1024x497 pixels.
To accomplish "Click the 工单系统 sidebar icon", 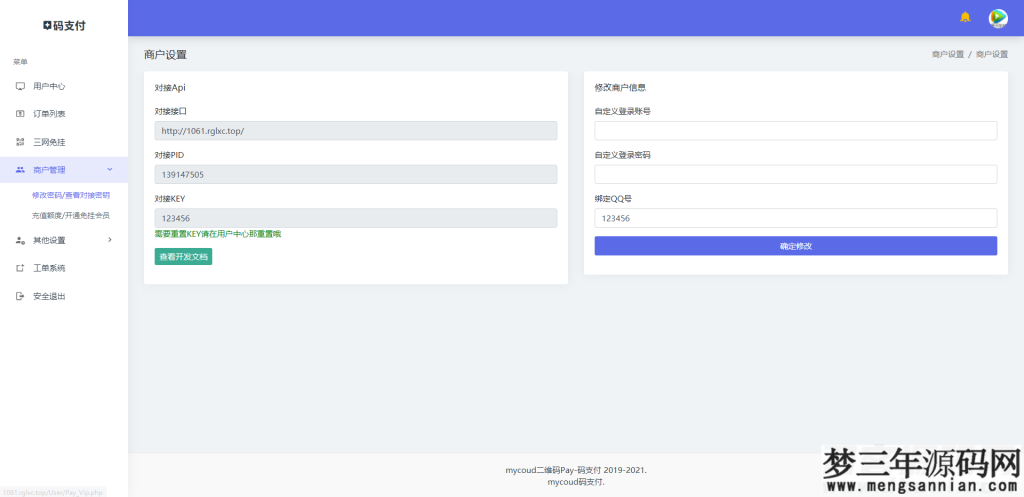I will click(x=20, y=268).
